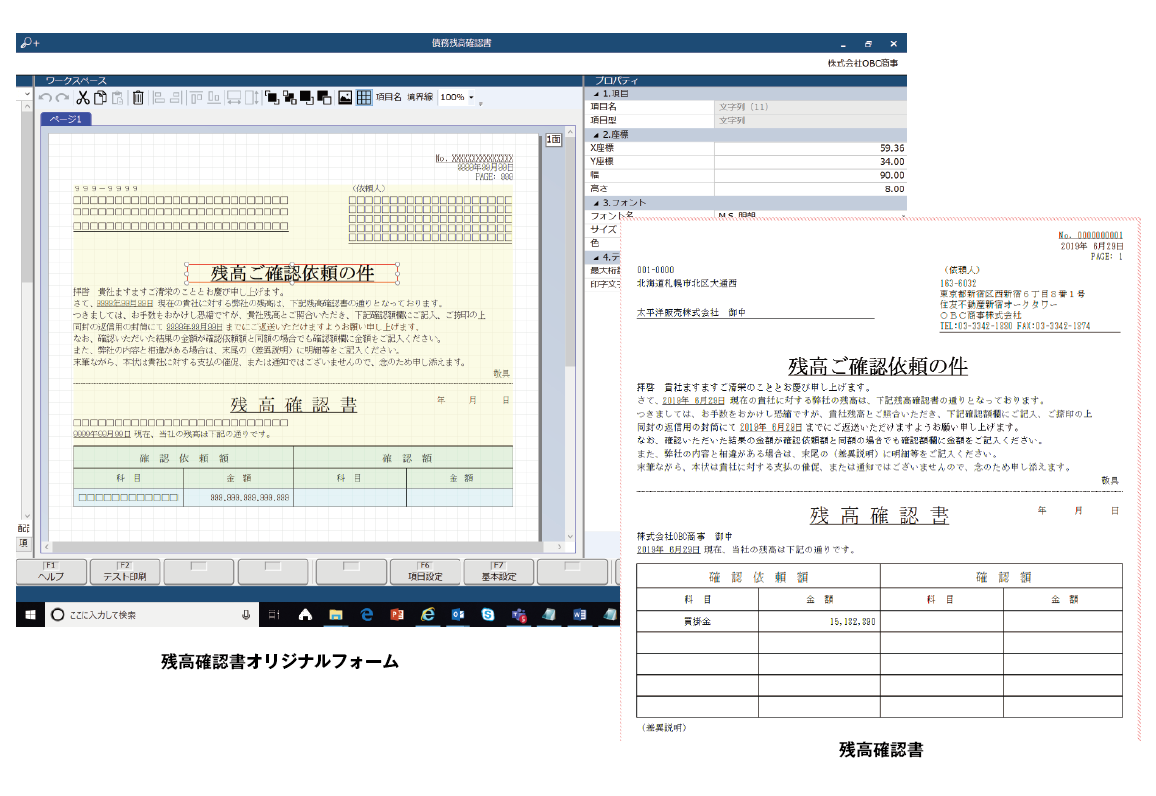Collapse the 1.項目 property group
Viewport: 1156px width, 796px height.
596,94
